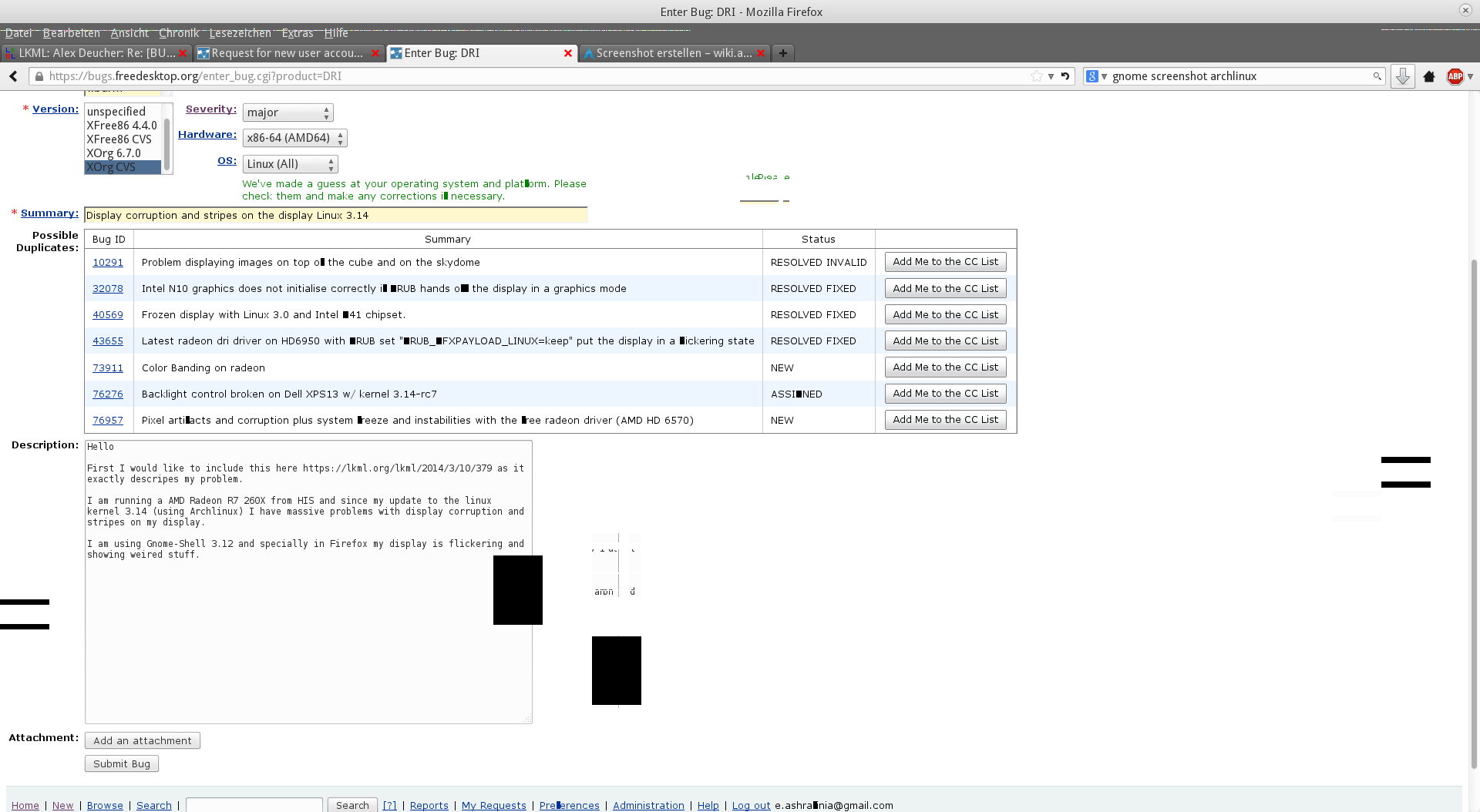Screen dimensions: 1480x812
Task: Click the Submit Bug button
Action: [x=122, y=764]
